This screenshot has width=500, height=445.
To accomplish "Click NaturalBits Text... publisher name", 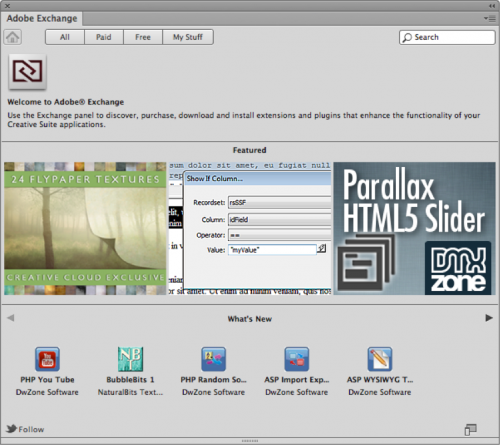I will 130,392.
